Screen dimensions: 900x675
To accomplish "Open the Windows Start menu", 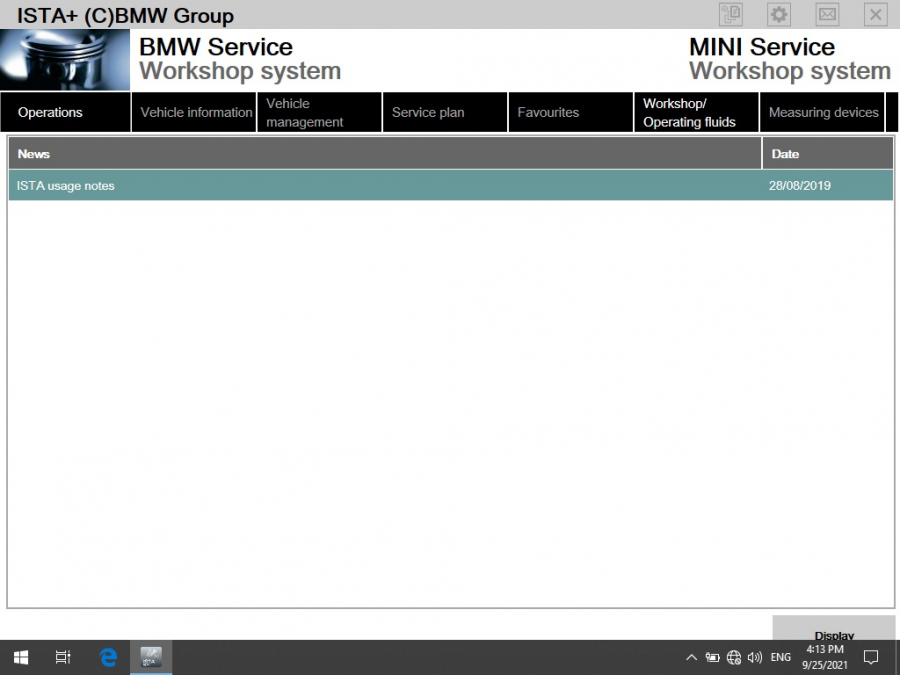I will click(x=20, y=657).
